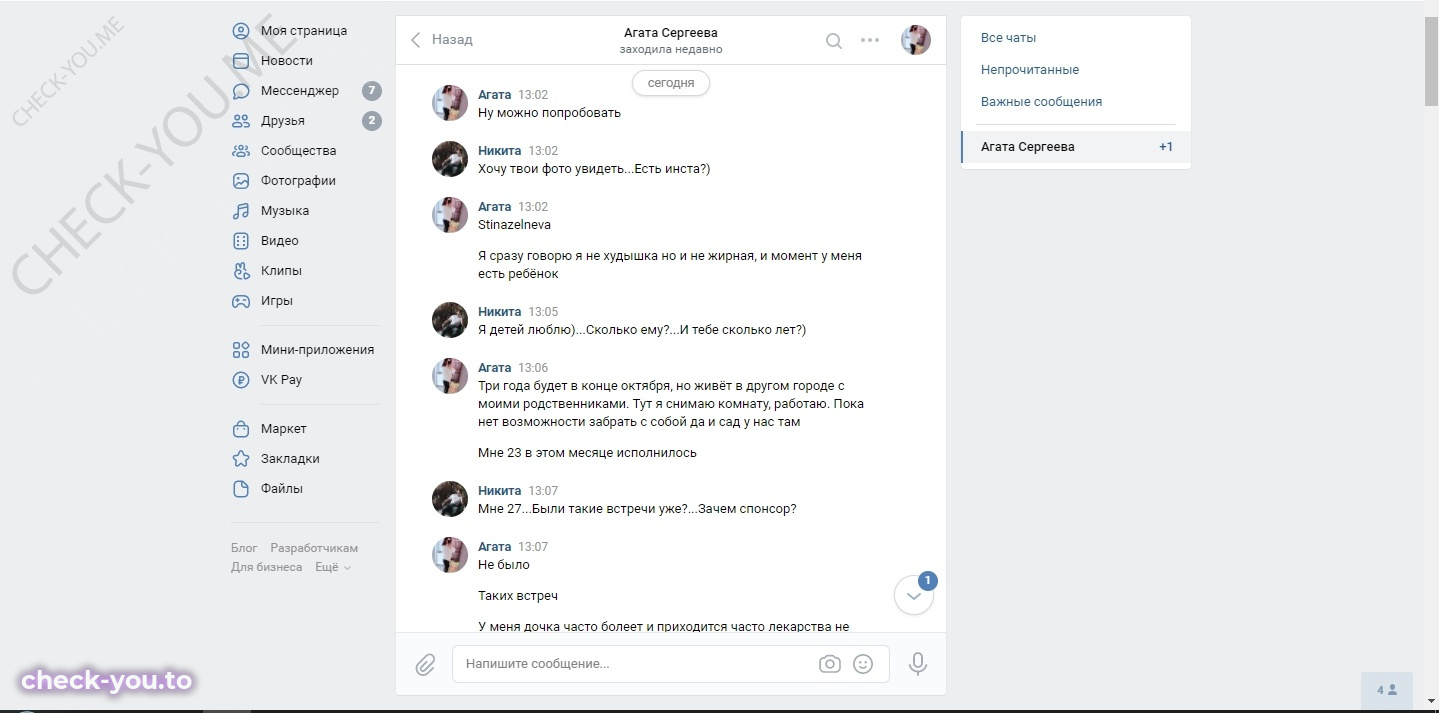Open Закладки star icon
1439x713 pixels.
(241, 459)
